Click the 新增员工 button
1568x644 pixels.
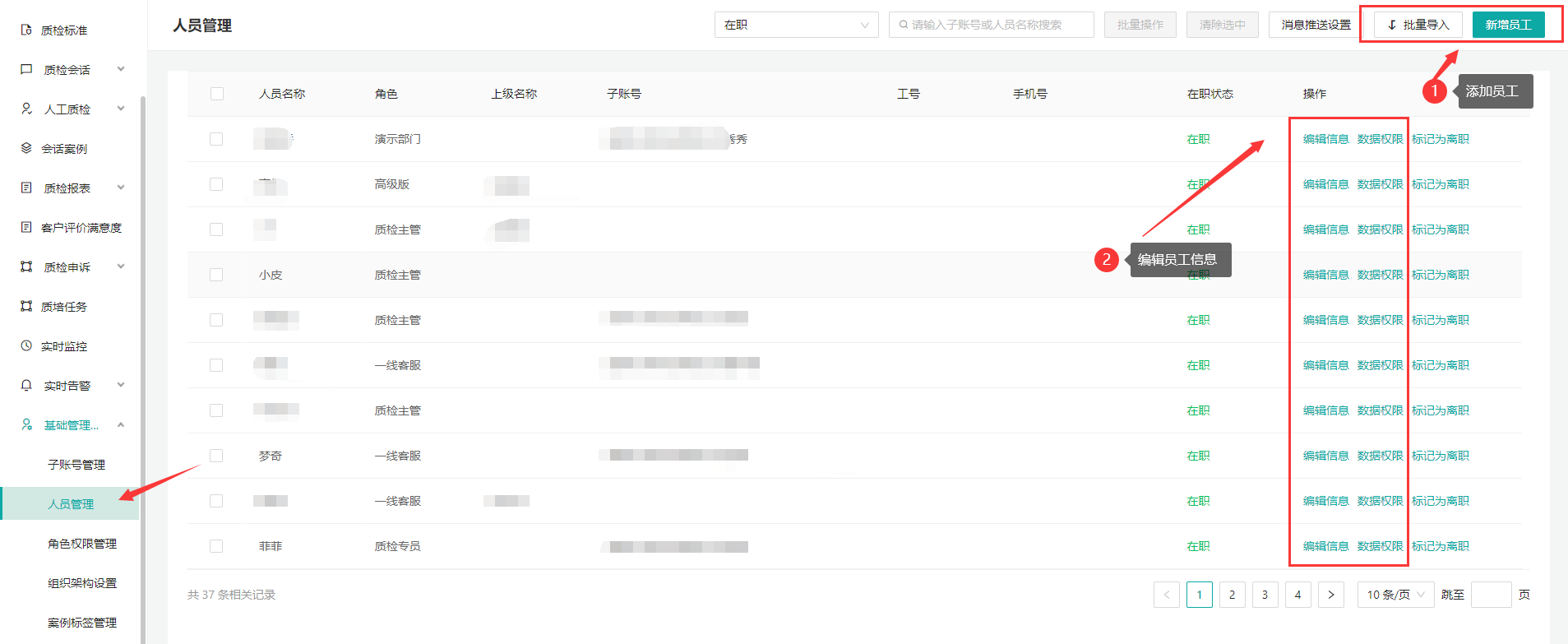point(1508,25)
